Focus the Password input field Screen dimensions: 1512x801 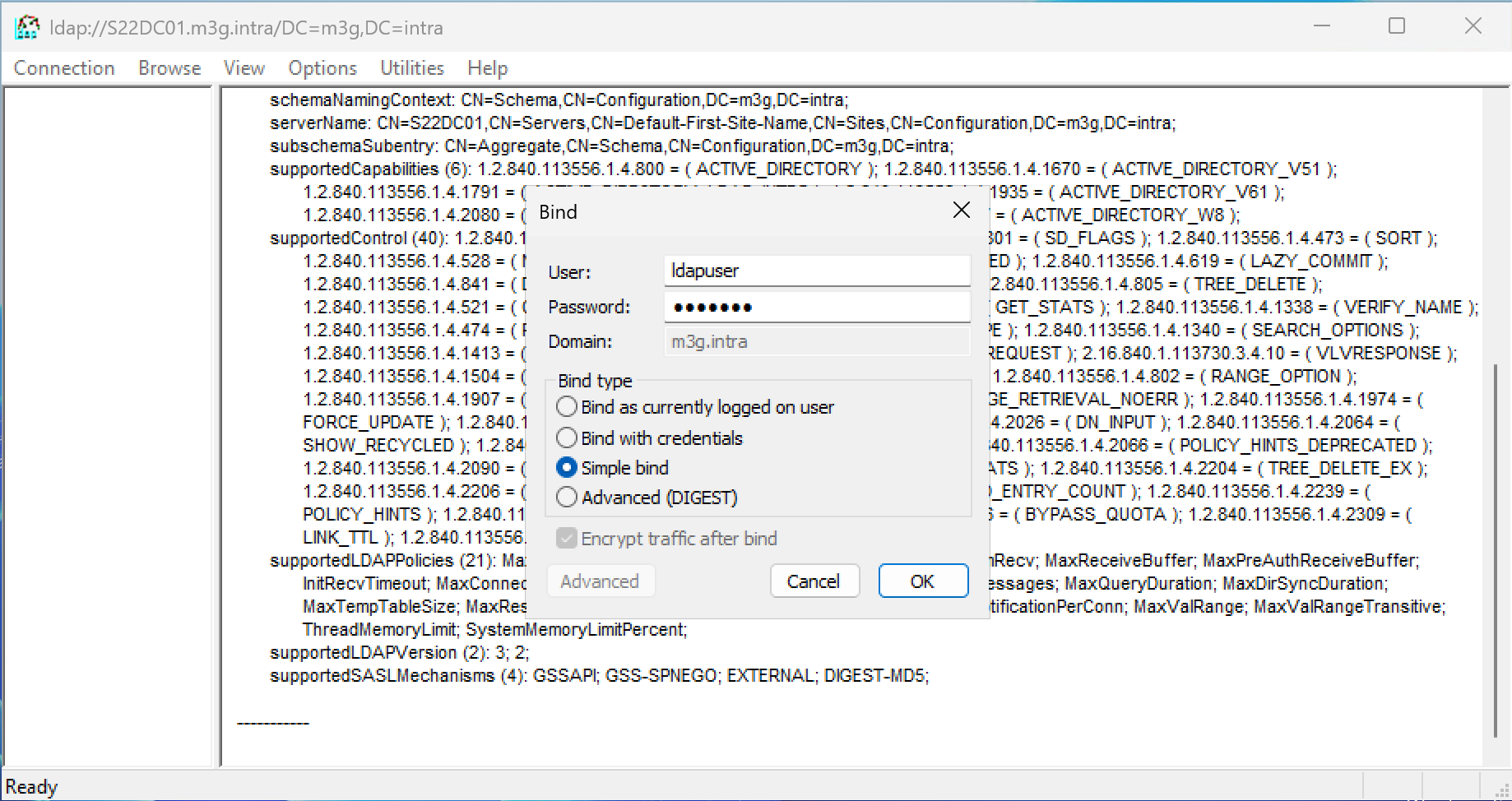pyautogui.click(x=816, y=307)
